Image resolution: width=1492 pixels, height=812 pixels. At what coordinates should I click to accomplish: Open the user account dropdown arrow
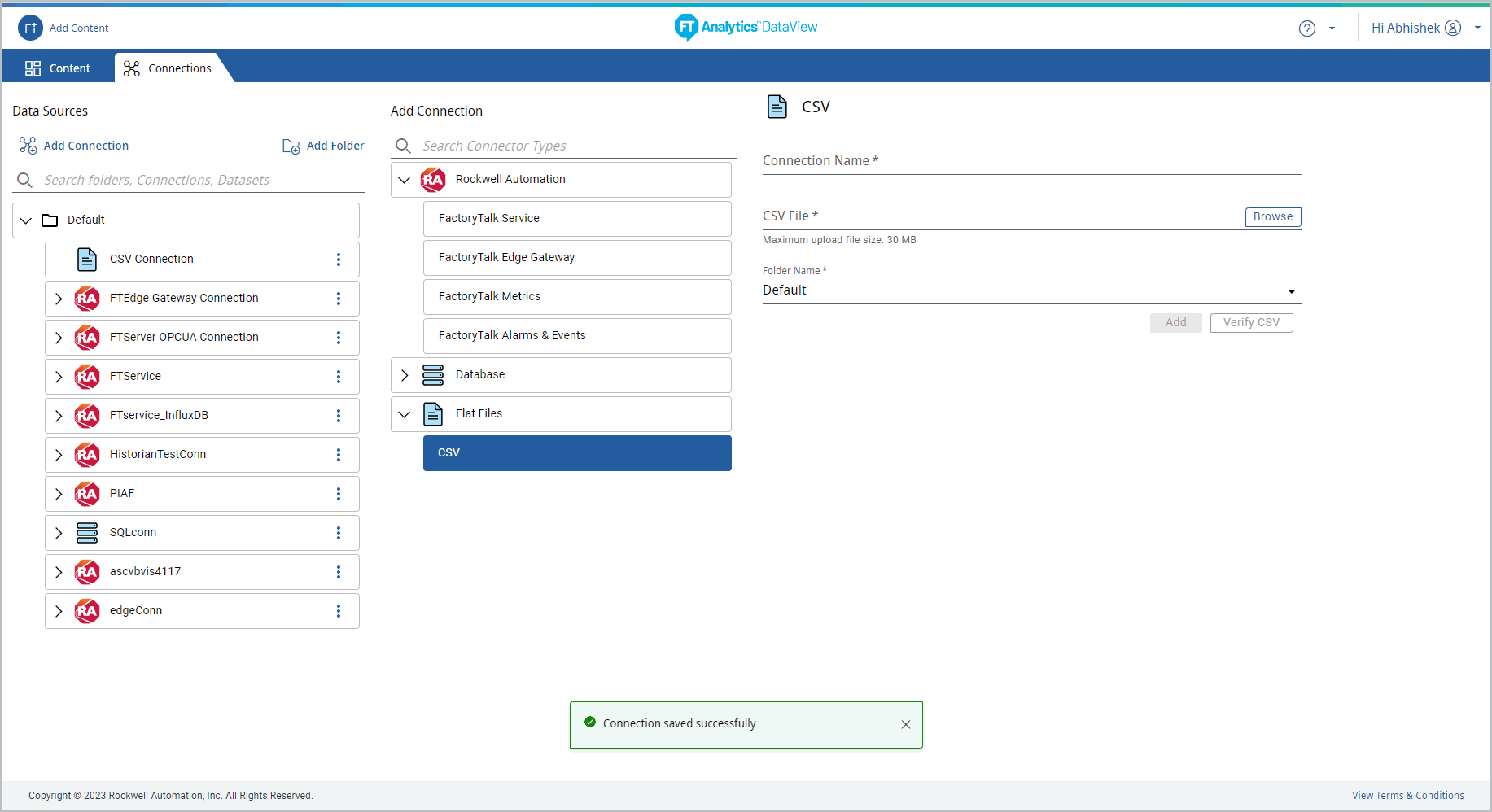coord(1477,28)
